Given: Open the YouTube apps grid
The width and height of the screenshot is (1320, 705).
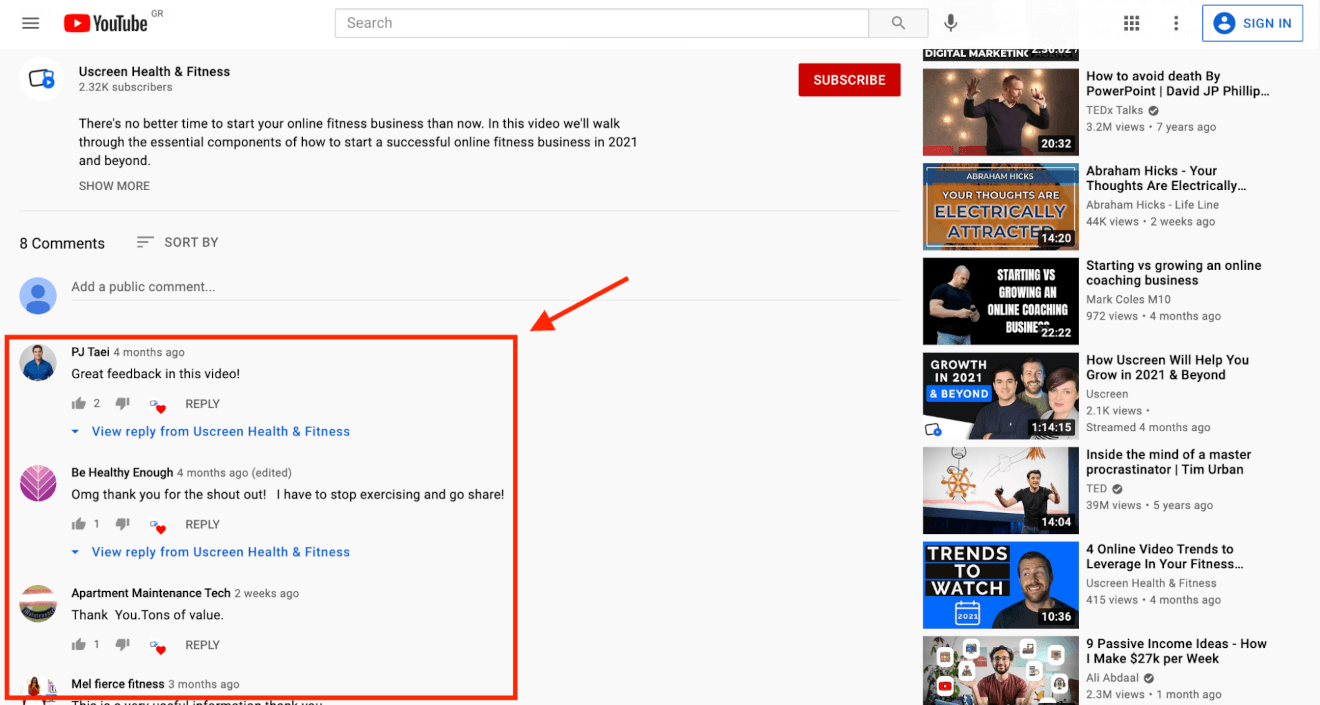Looking at the screenshot, I should click(x=1132, y=23).
